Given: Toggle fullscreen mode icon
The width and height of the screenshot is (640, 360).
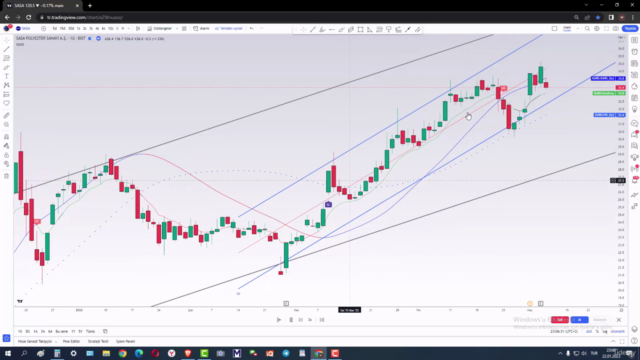Looking at the screenshot, I should (606, 29).
